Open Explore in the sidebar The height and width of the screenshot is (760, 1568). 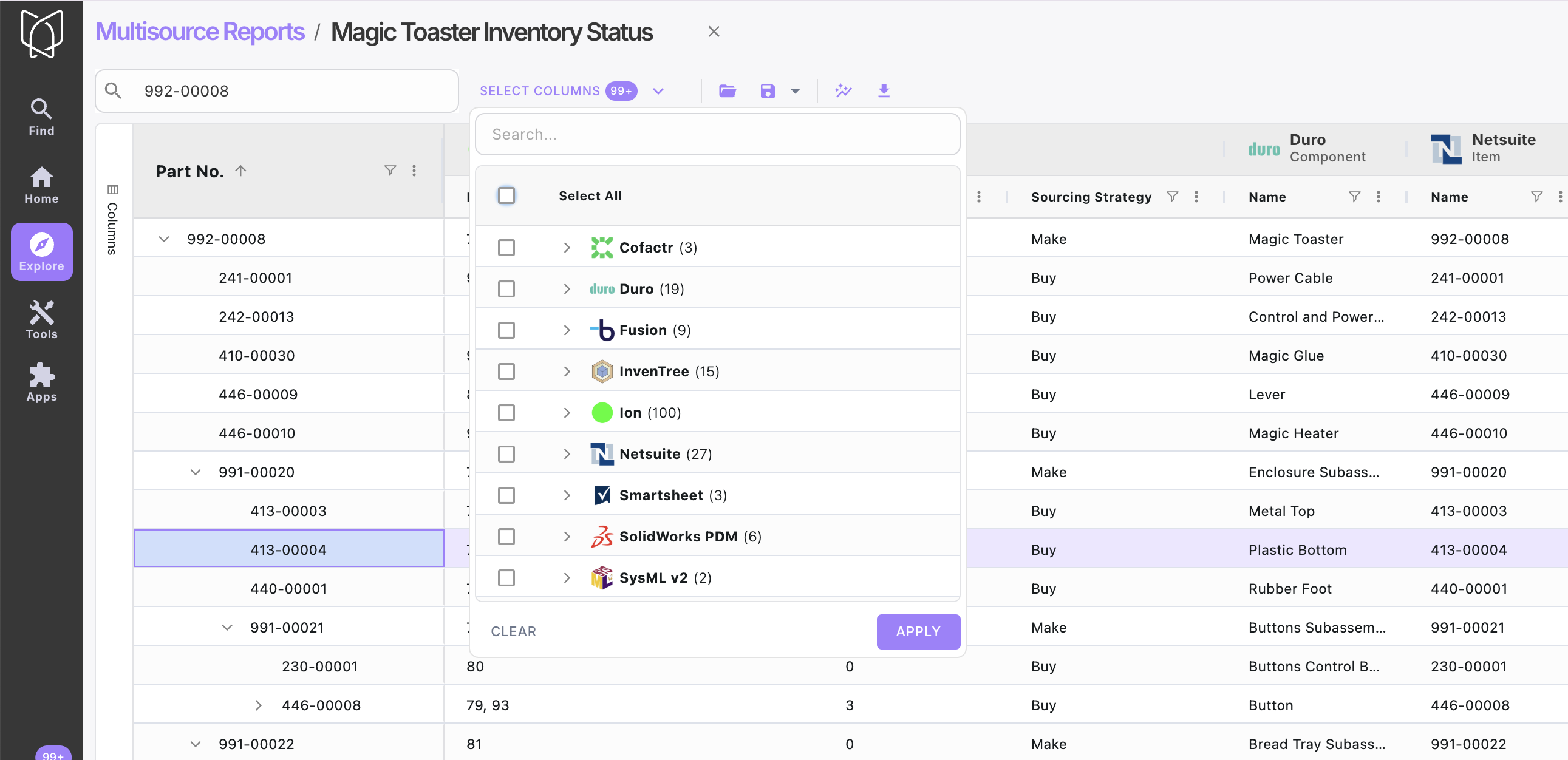tap(41, 252)
